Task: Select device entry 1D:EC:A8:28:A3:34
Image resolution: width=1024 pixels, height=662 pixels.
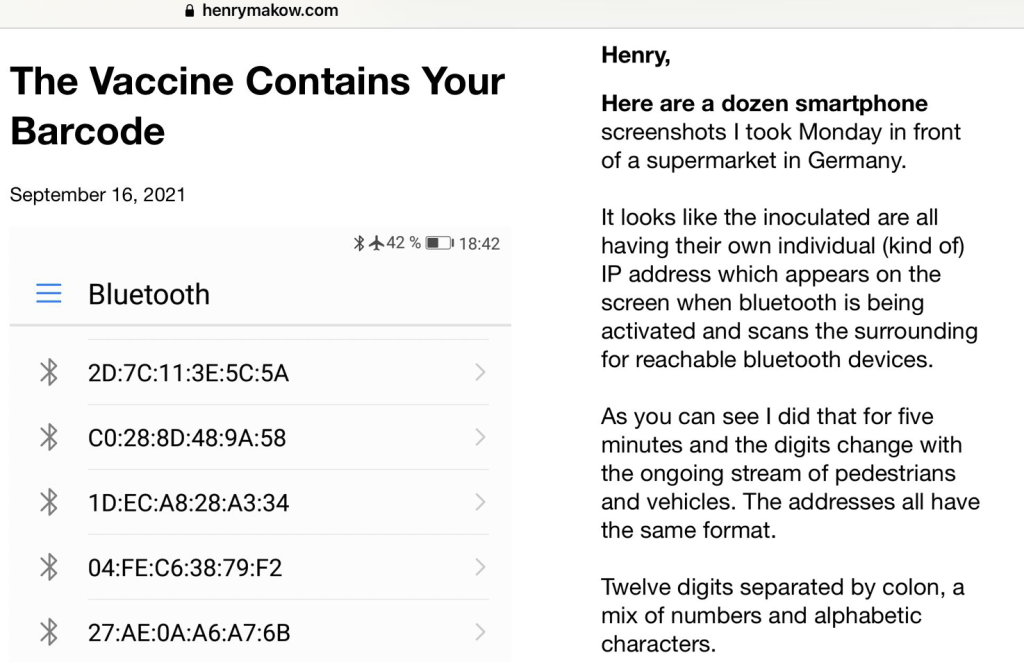Action: (188, 503)
